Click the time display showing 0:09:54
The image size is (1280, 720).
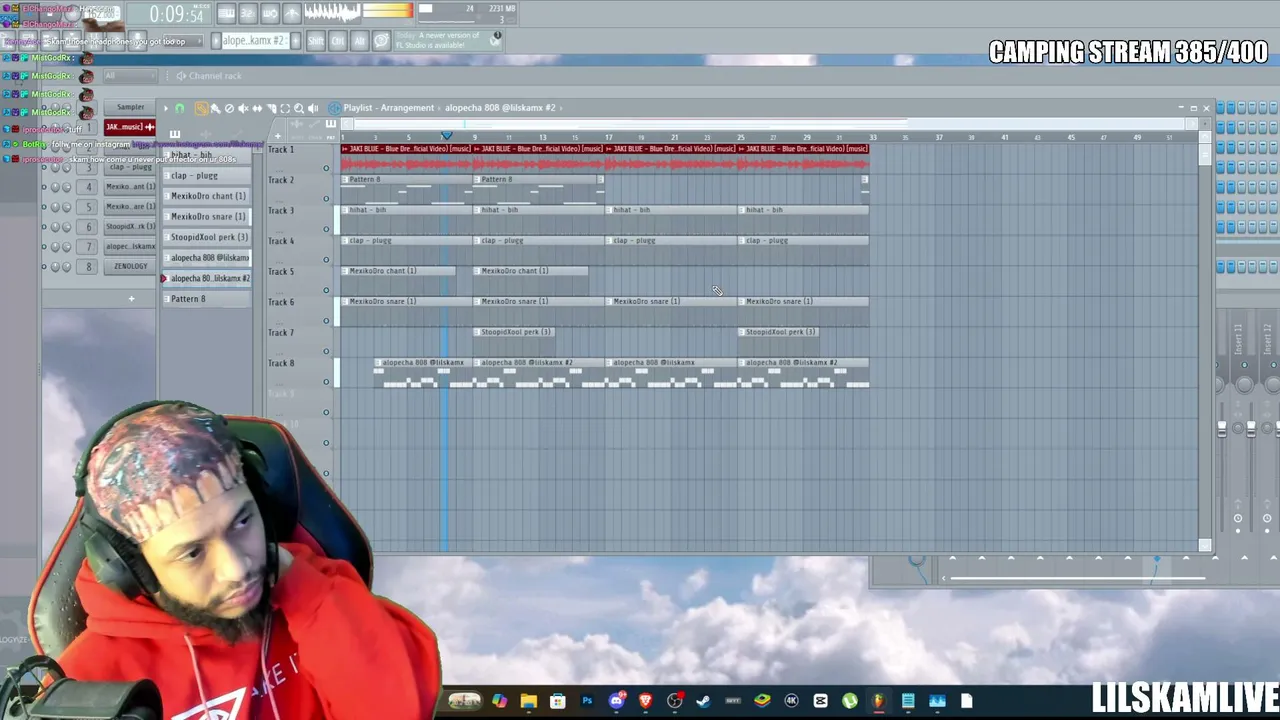click(x=176, y=15)
